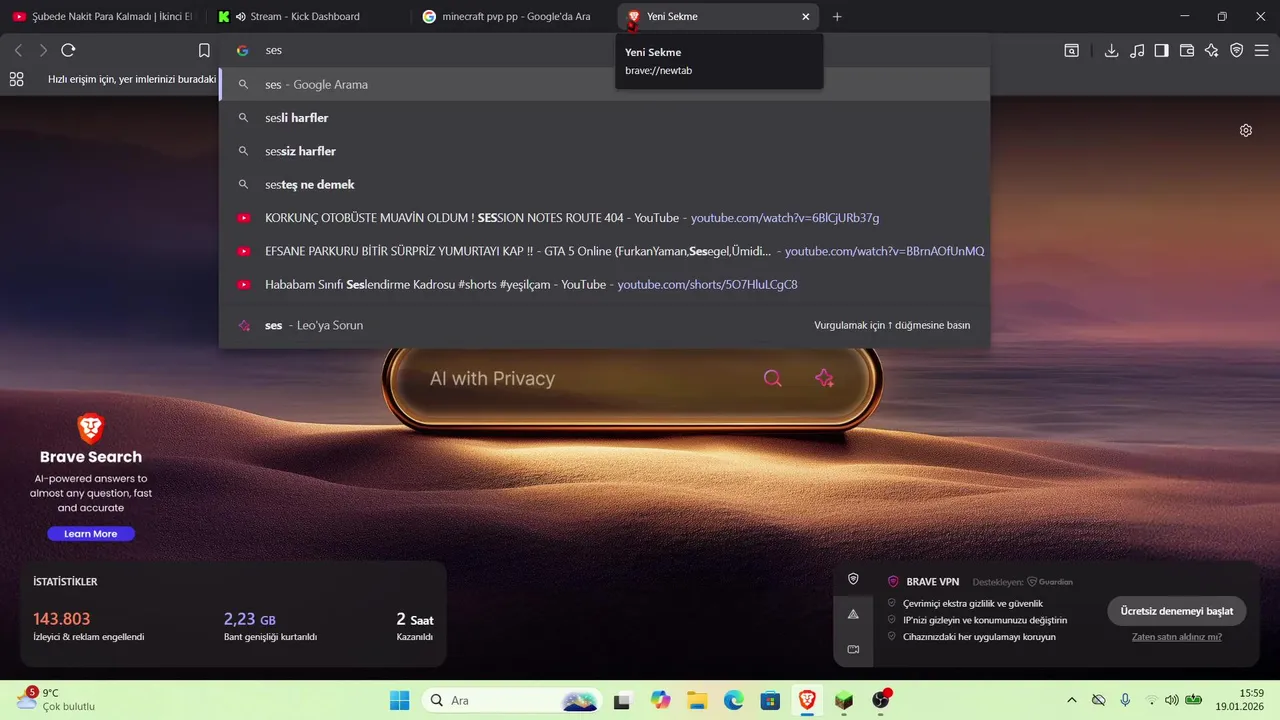Go back with the browser back arrow

(18, 50)
